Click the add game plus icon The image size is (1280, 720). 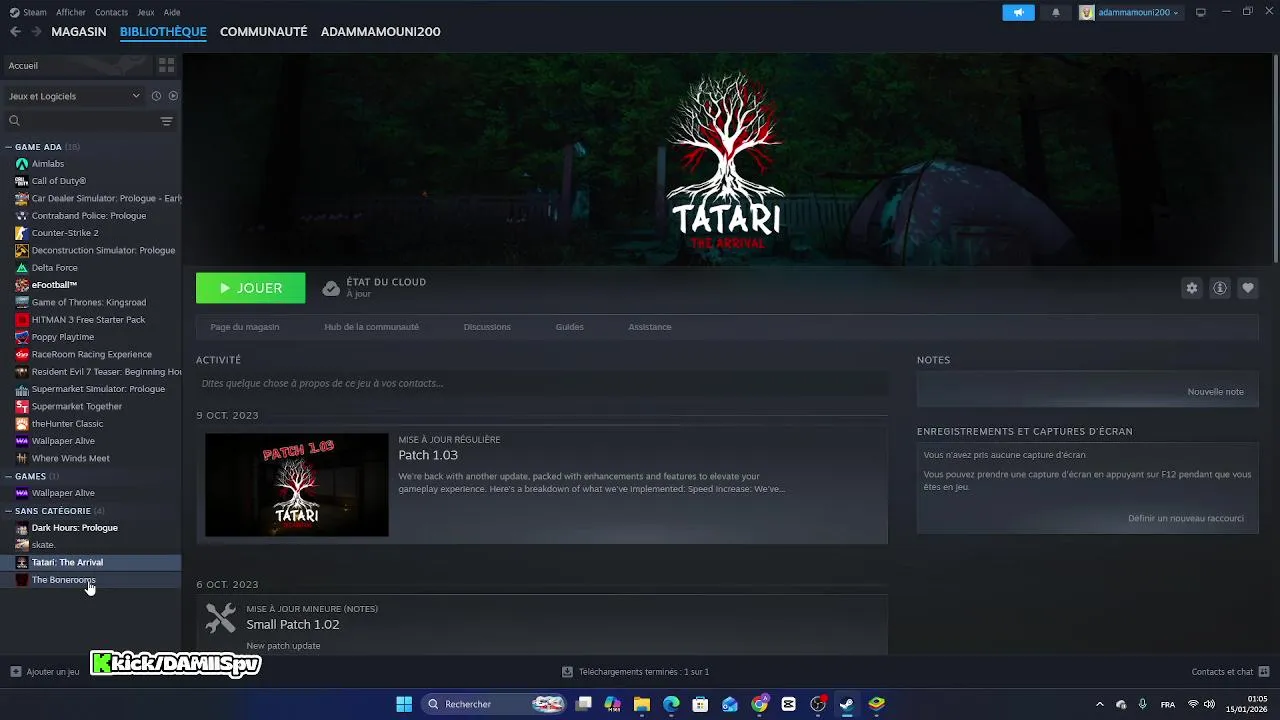(x=15, y=672)
